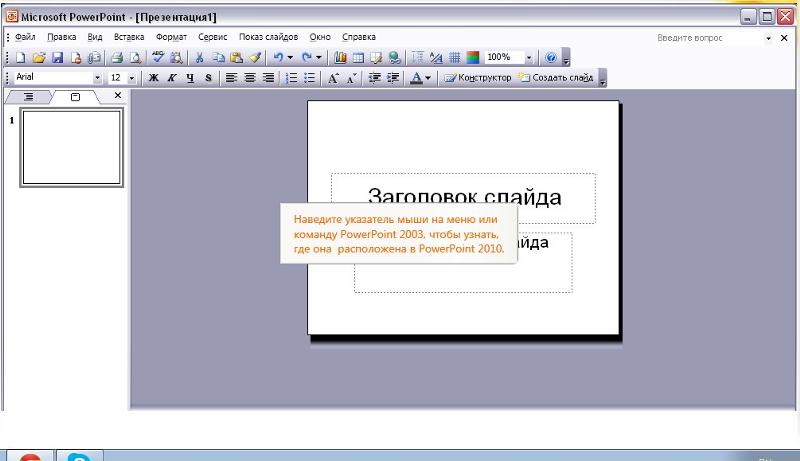Toggle underline formatting (Ч)
The image size is (800, 461).
tap(190, 78)
